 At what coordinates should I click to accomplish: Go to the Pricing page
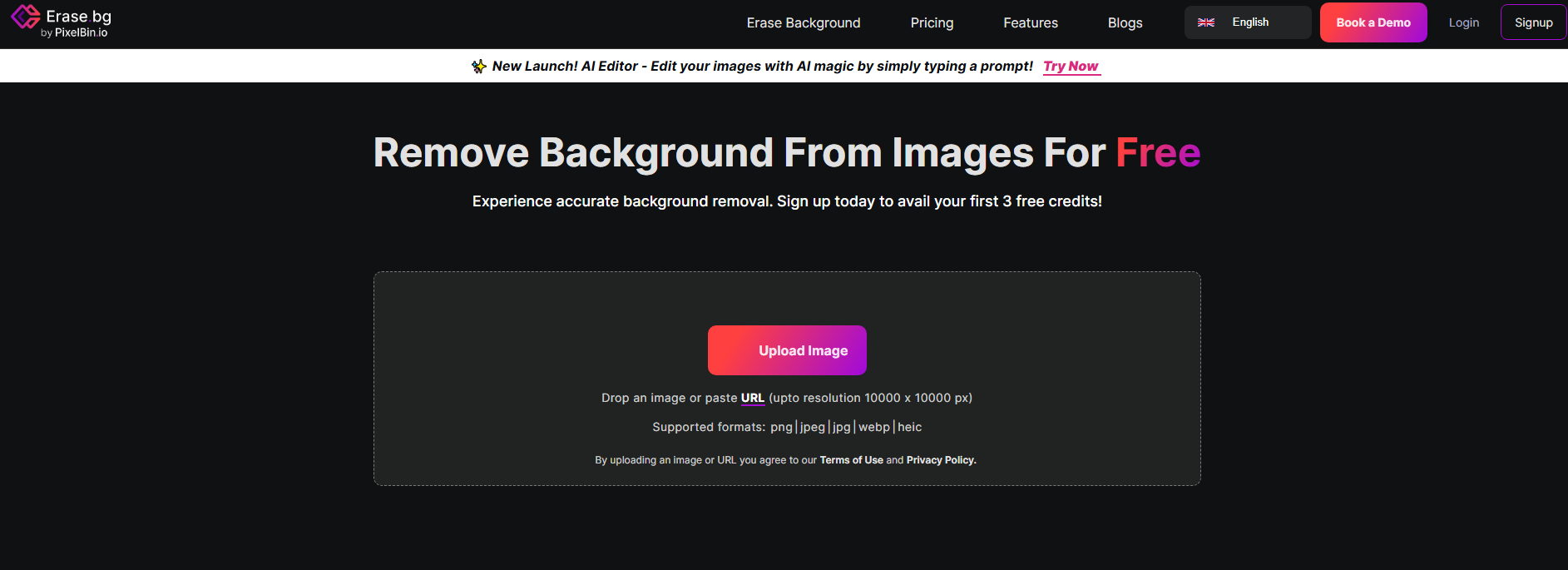tap(932, 23)
